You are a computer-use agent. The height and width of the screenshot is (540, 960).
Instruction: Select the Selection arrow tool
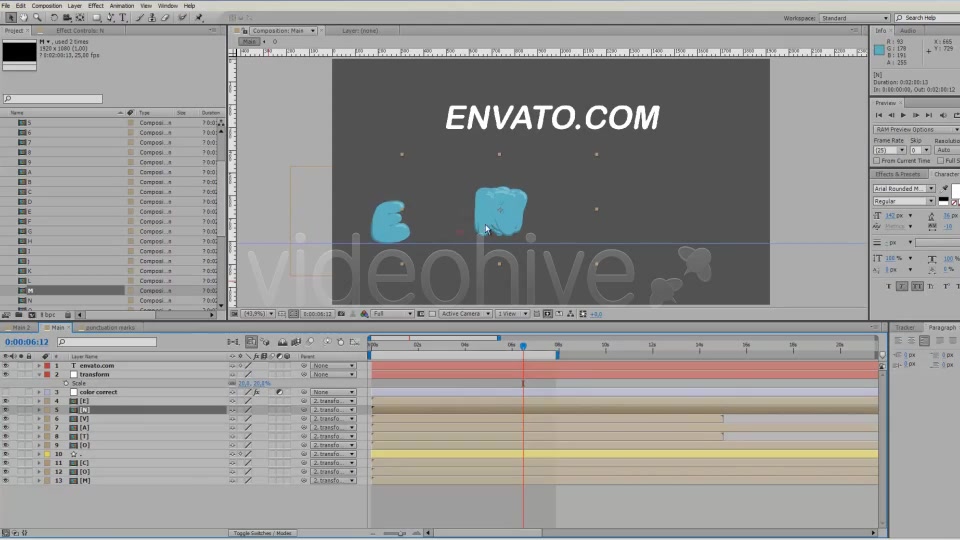pyautogui.click(x=10, y=18)
